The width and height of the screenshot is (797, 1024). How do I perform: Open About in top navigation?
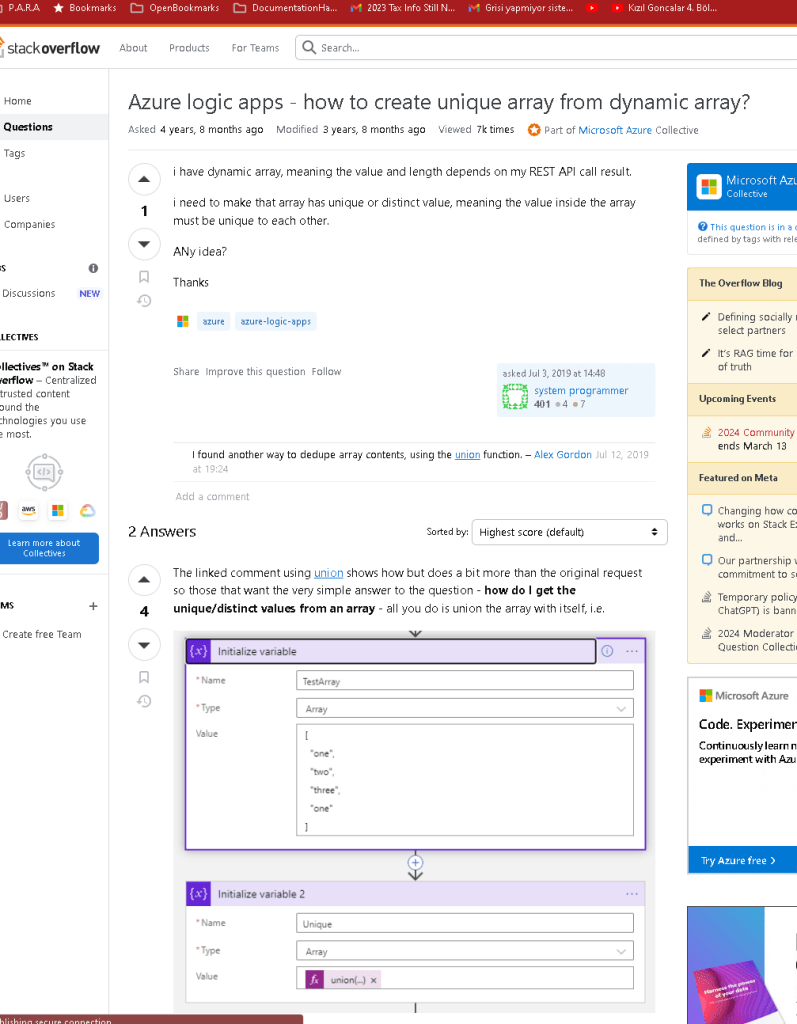(x=133, y=48)
